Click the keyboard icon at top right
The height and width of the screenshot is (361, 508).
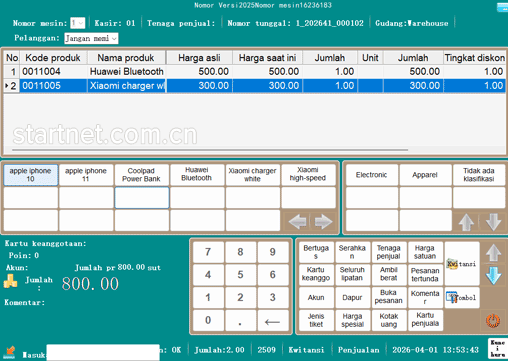[x=502, y=7]
